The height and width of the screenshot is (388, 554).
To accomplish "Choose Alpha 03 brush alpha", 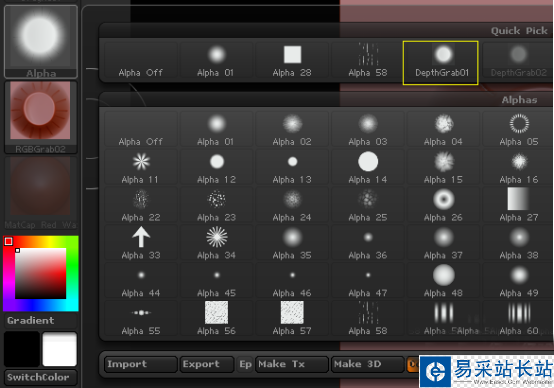I will point(367,129).
